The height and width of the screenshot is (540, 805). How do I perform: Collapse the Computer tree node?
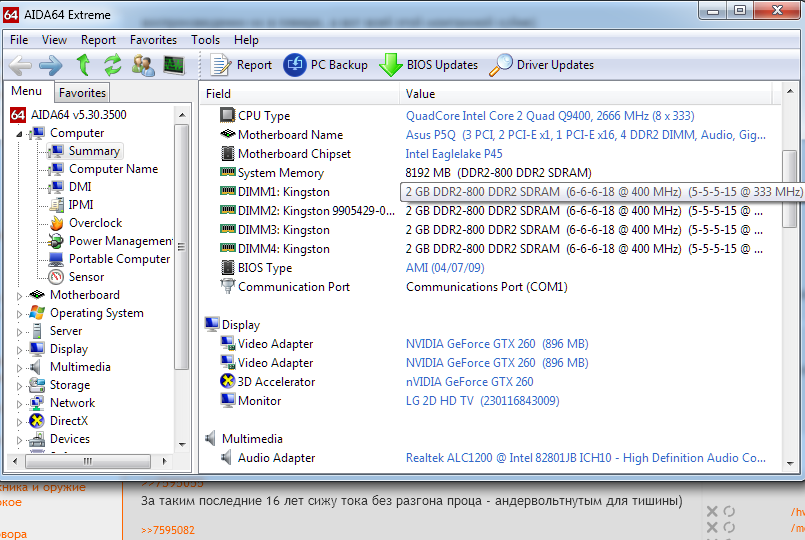(20, 133)
